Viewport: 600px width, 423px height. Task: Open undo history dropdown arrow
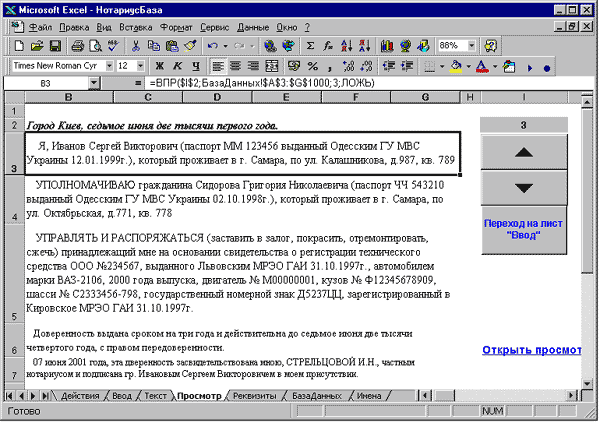pyautogui.click(x=225, y=47)
